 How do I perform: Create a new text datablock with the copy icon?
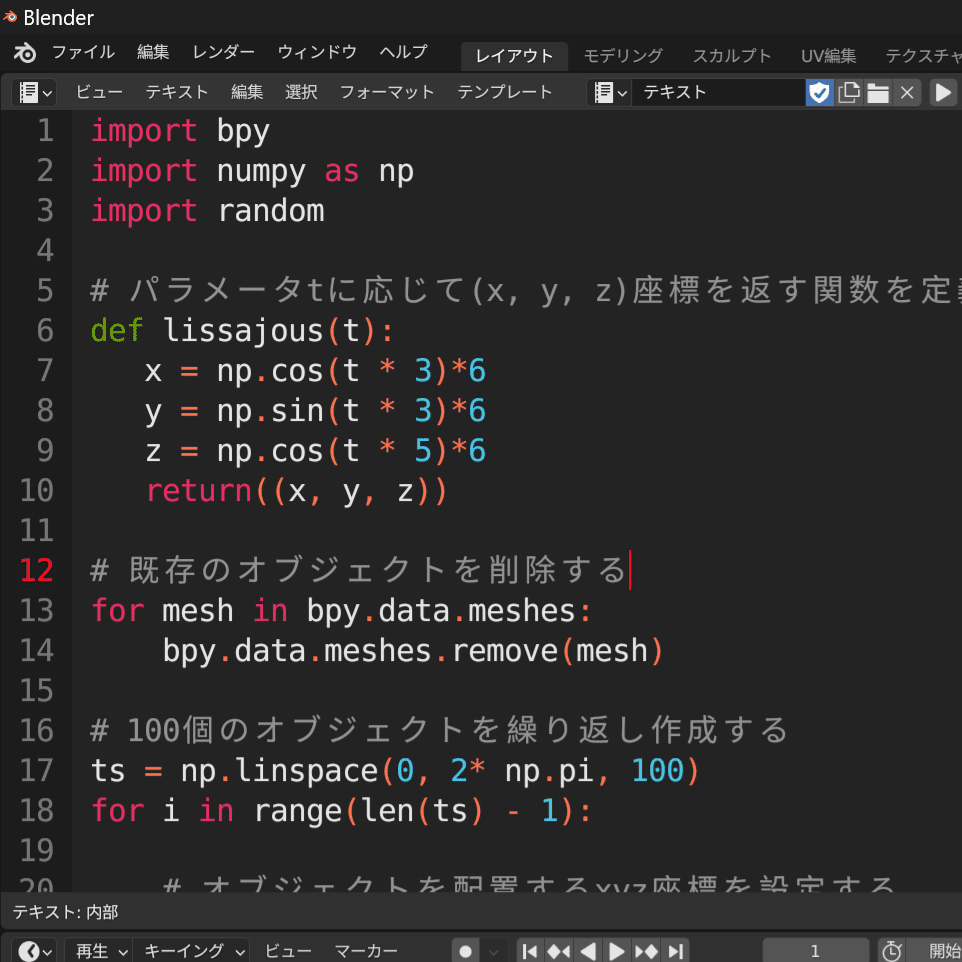coord(849,92)
